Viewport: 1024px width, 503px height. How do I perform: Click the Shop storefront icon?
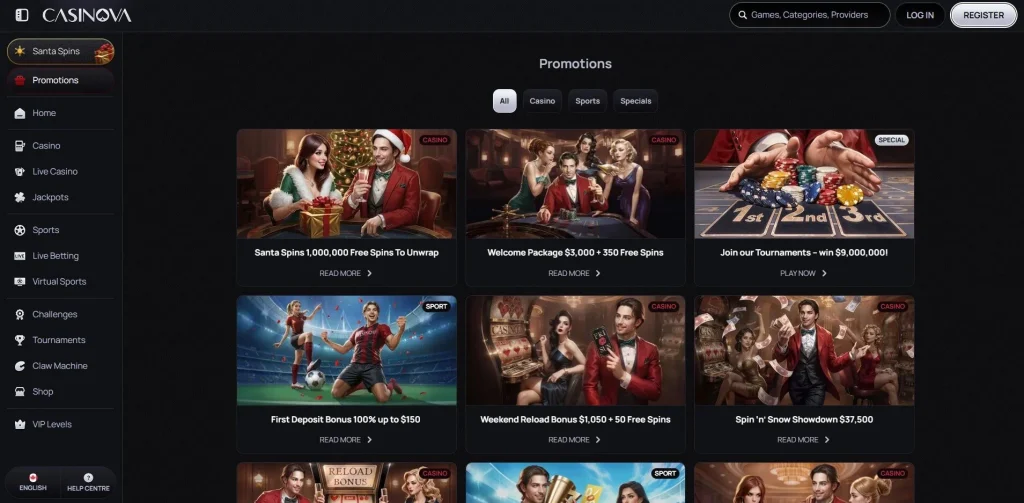(20, 392)
